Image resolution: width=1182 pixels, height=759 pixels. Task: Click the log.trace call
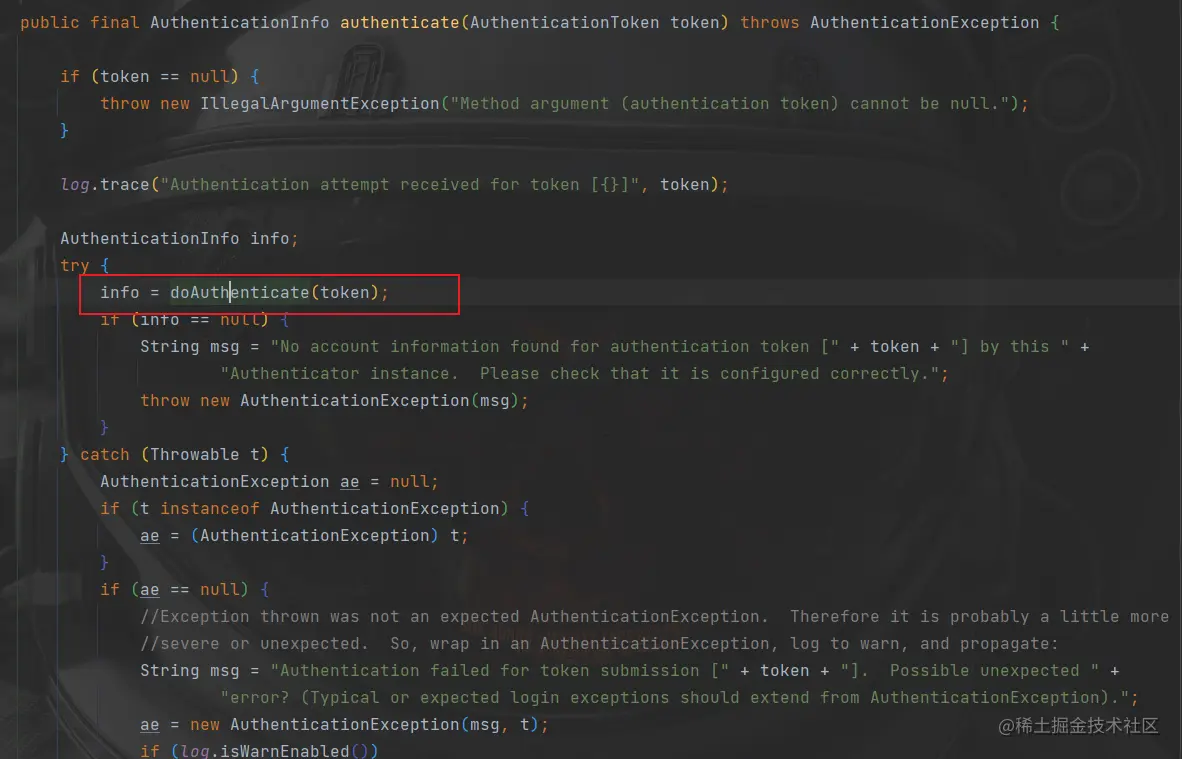[x=105, y=185]
